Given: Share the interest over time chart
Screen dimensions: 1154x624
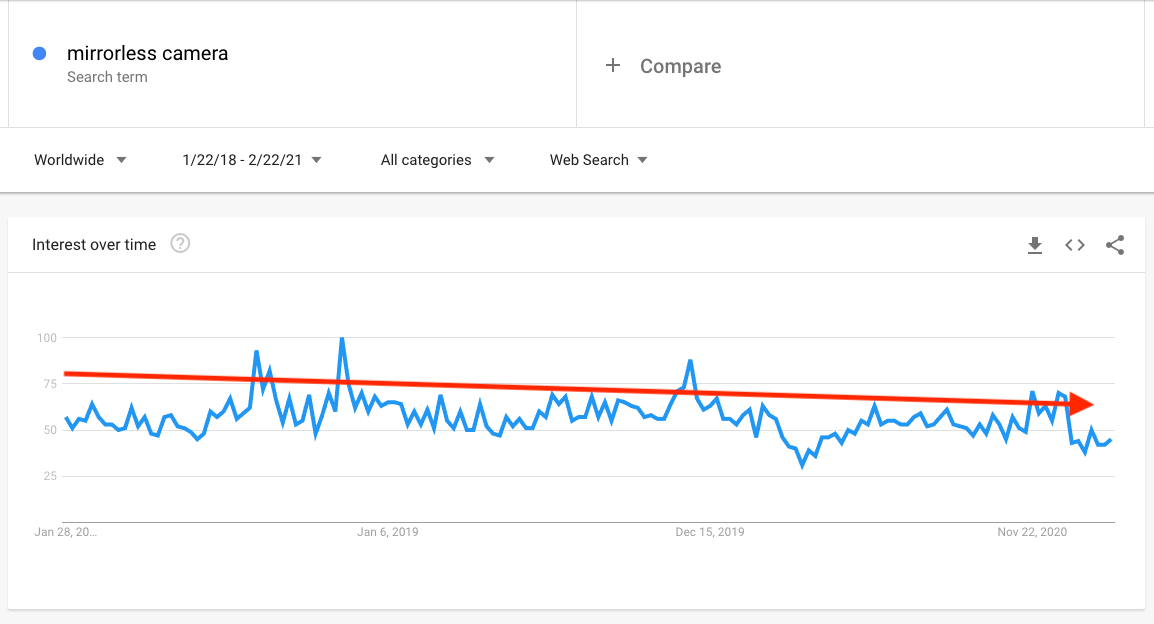Looking at the screenshot, I should (1115, 245).
